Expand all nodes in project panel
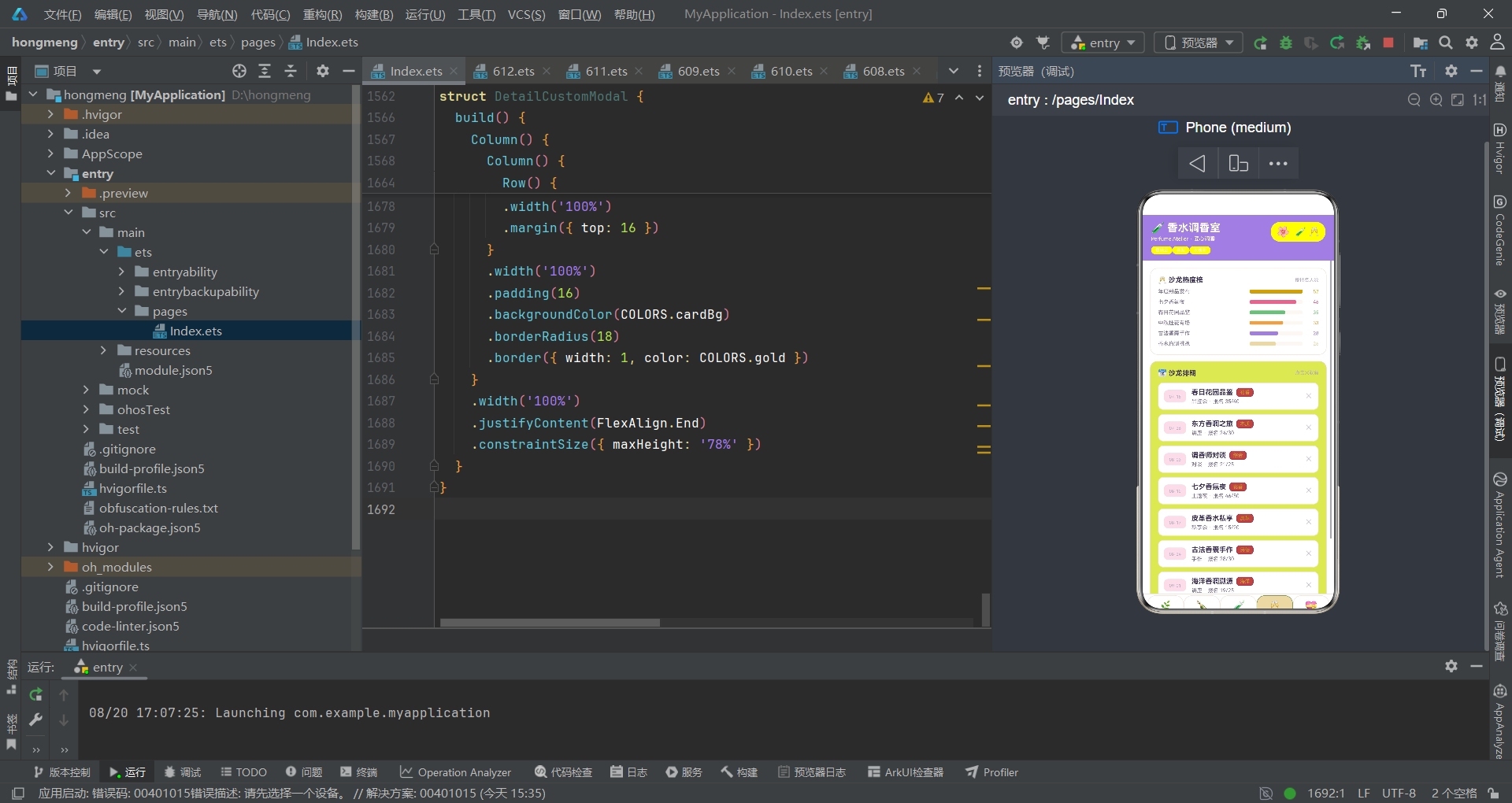Viewport: 1512px width, 803px height. (x=265, y=71)
